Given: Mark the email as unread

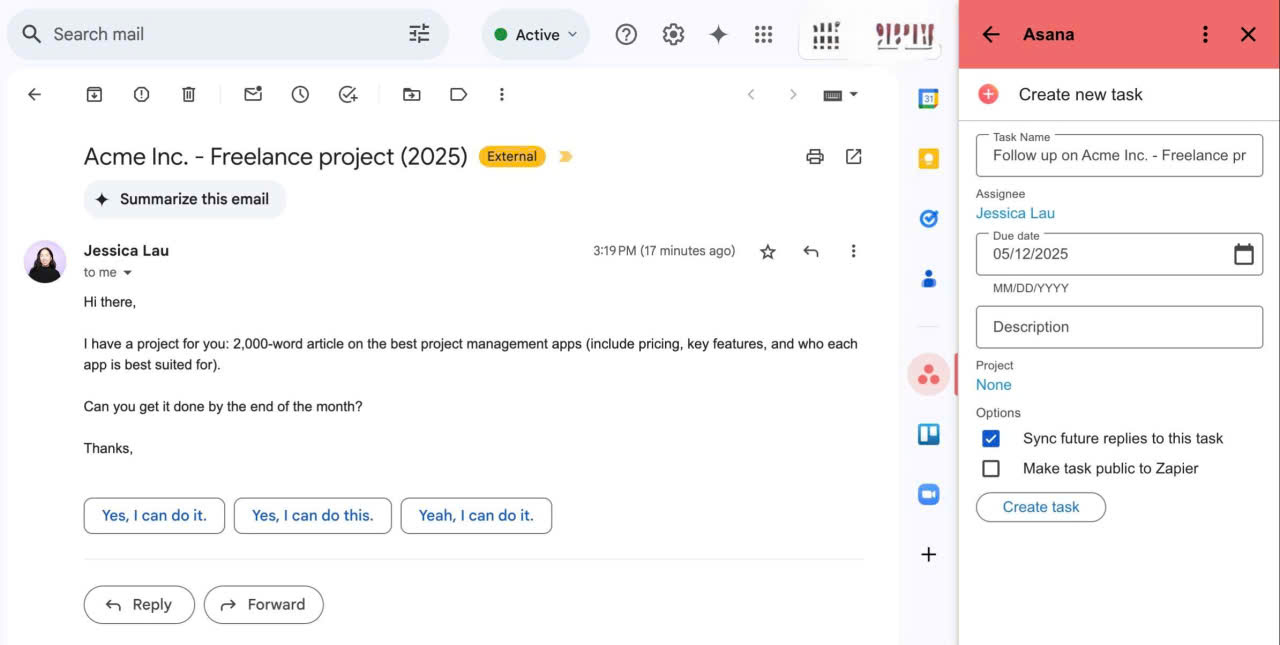Looking at the screenshot, I should tap(253, 94).
